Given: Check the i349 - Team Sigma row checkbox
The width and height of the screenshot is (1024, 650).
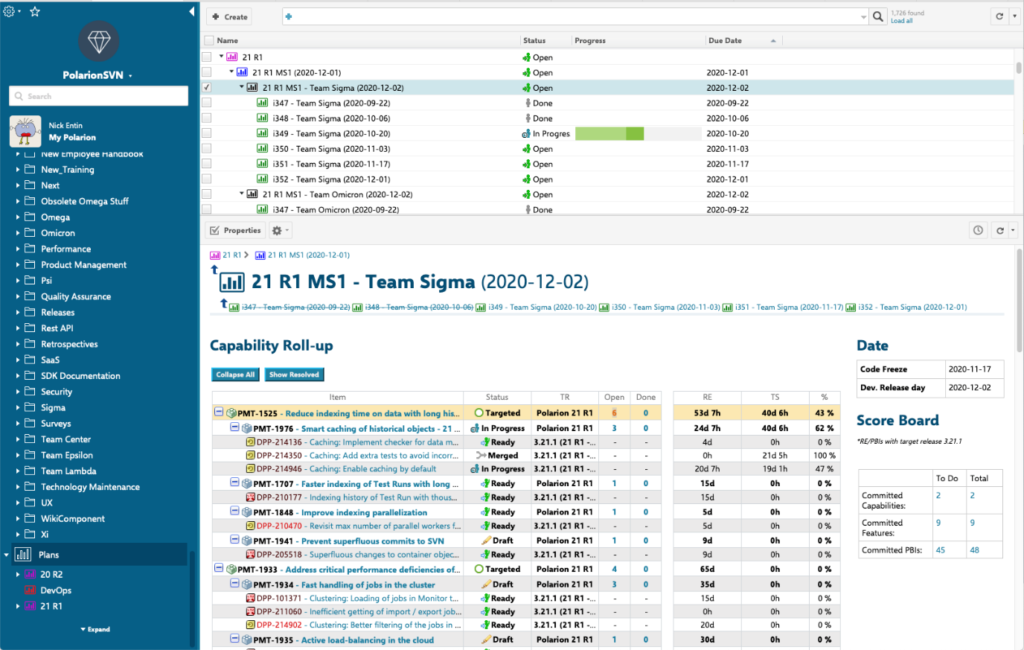Looking at the screenshot, I should pos(207,133).
